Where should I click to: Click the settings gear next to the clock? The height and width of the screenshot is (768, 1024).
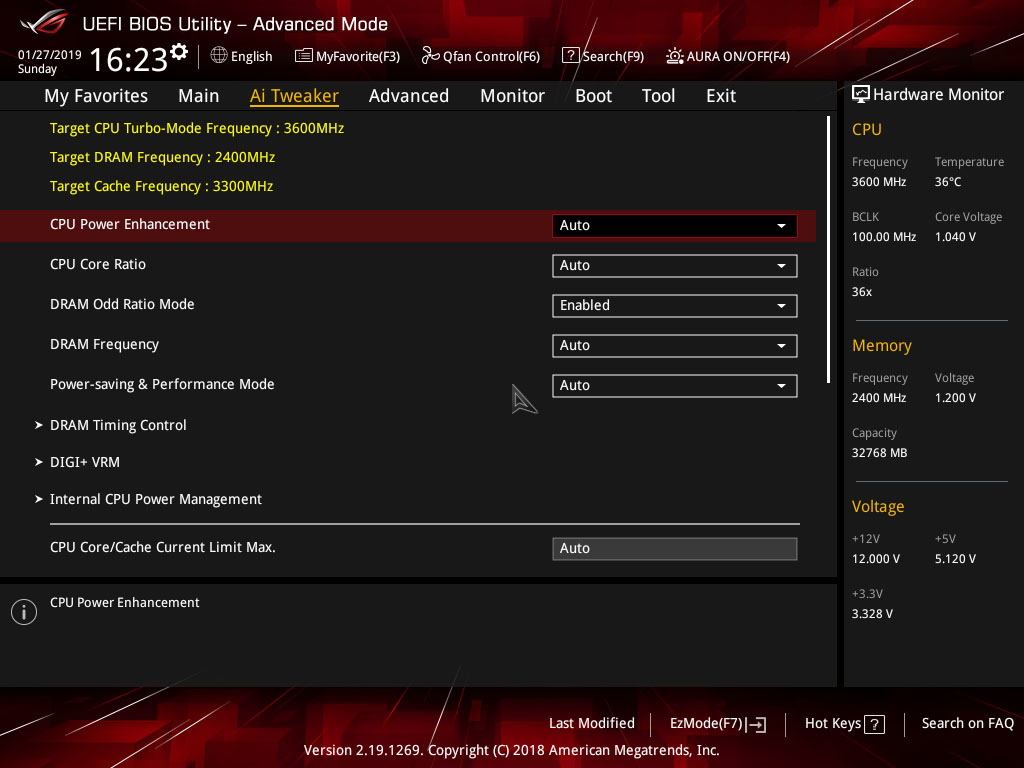point(179,52)
